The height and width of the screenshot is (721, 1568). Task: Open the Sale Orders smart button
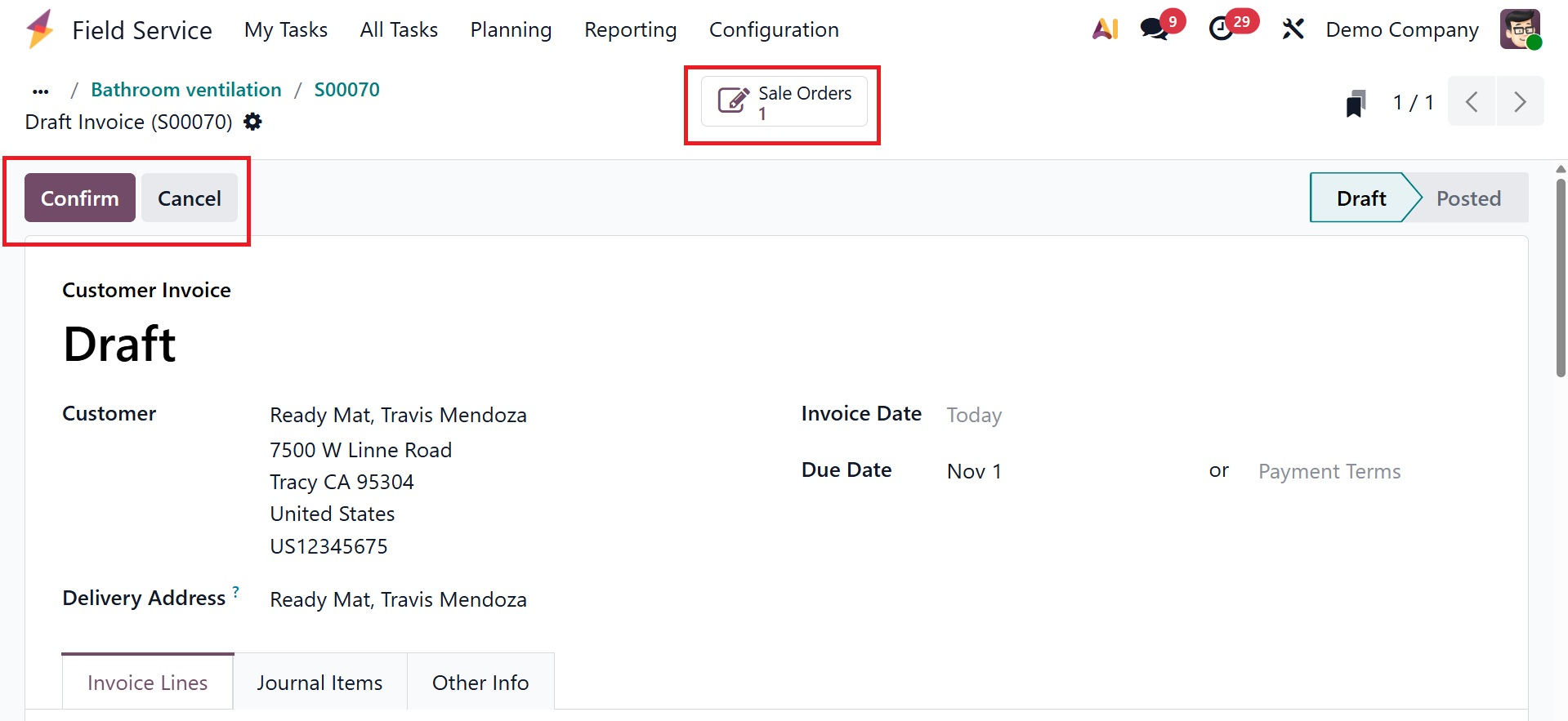[784, 102]
